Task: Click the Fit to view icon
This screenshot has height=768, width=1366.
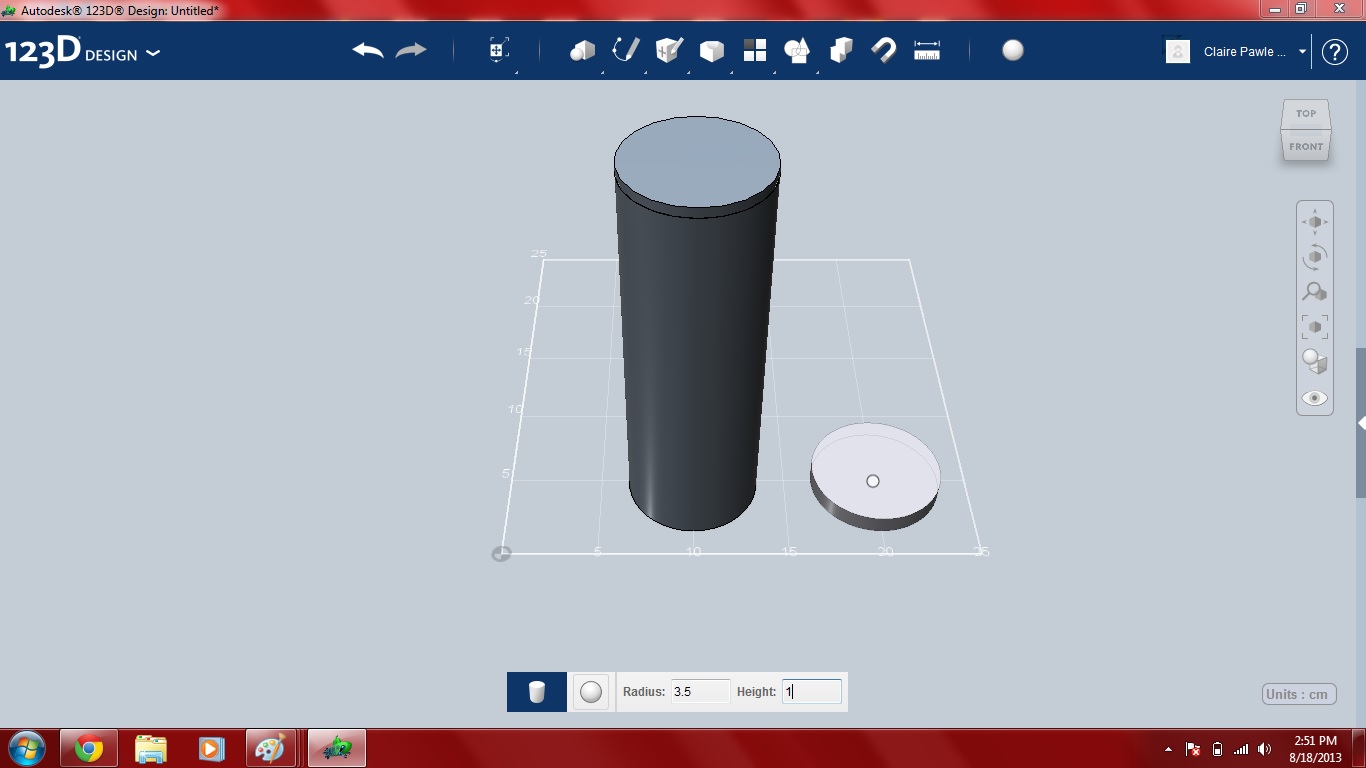Action: coord(1315,327)
